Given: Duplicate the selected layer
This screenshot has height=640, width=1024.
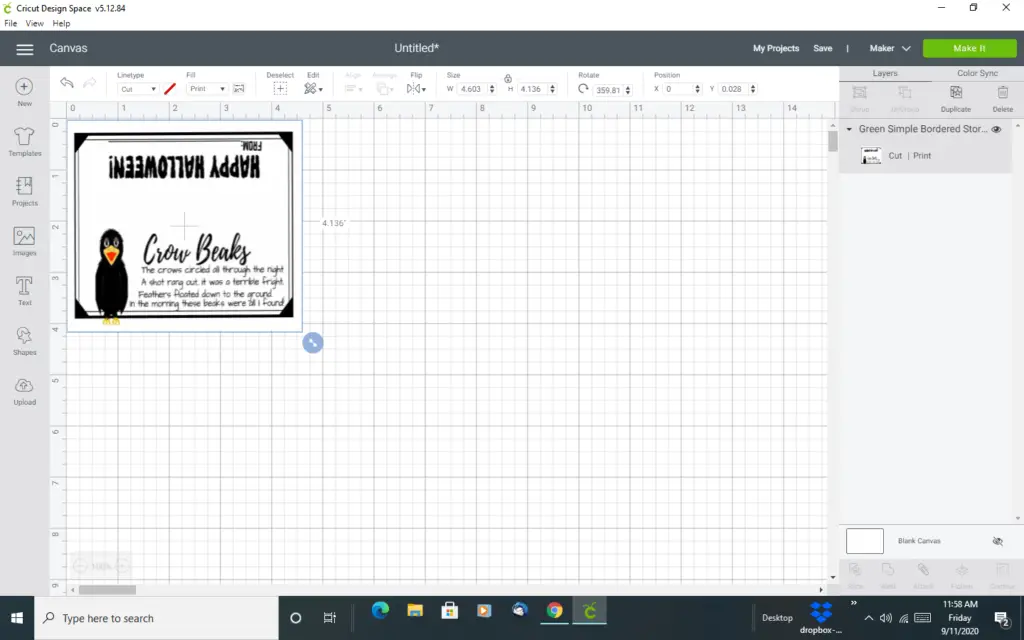Looking at the screenshot, I should click(x=955, y=98).
